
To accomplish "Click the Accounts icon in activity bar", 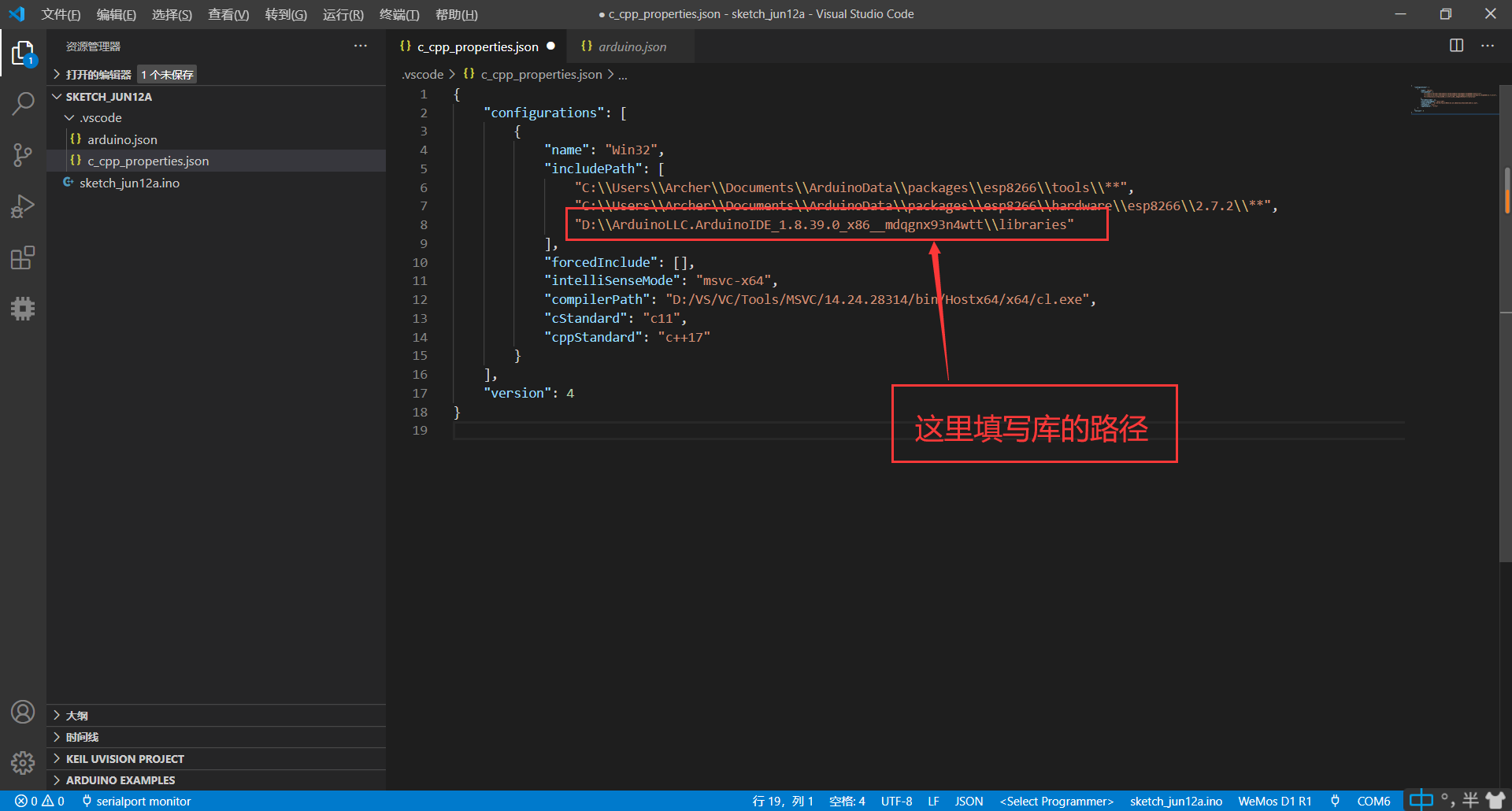I will point(24,711).
